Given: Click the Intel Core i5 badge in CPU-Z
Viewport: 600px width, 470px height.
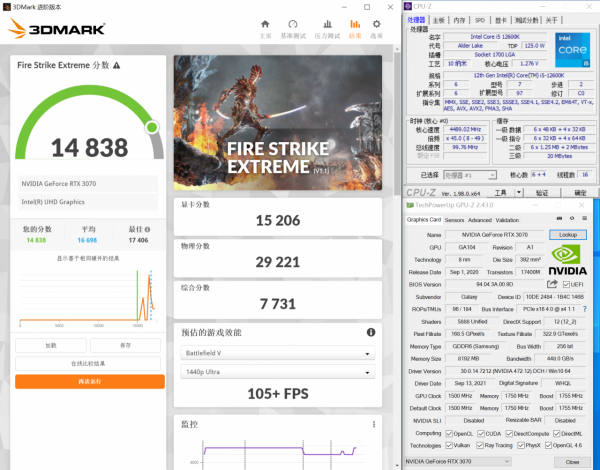Looking at the screenshot, I should [x=572, y=50].
